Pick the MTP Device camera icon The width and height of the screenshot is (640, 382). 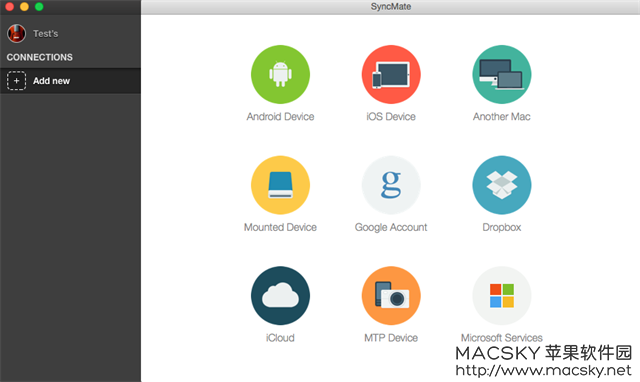tap(391, 295)
